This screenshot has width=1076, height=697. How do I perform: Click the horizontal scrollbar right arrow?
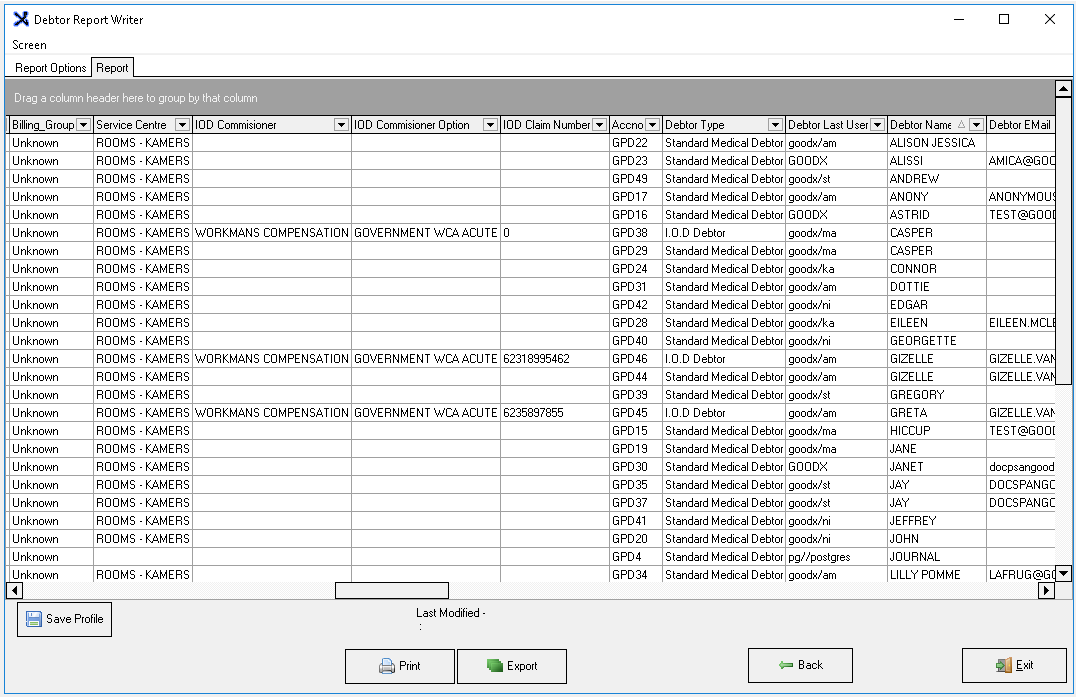click(1046, 590)
